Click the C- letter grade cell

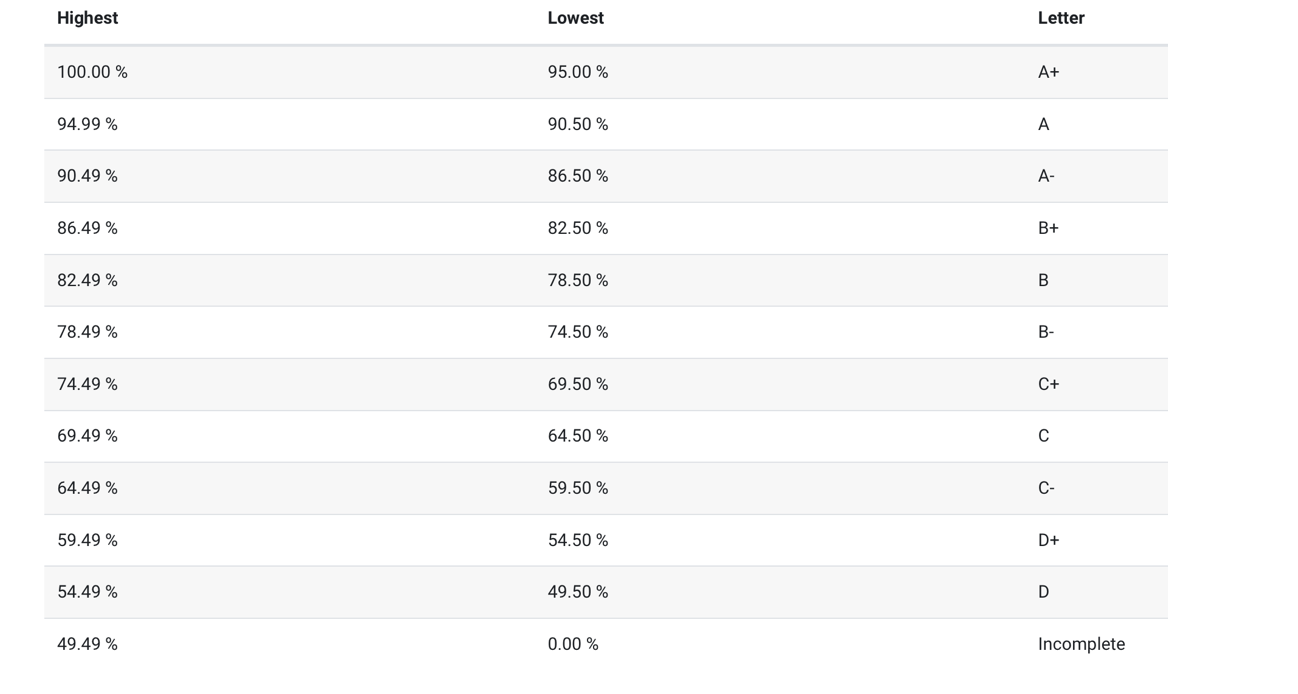pos(1046,488)
